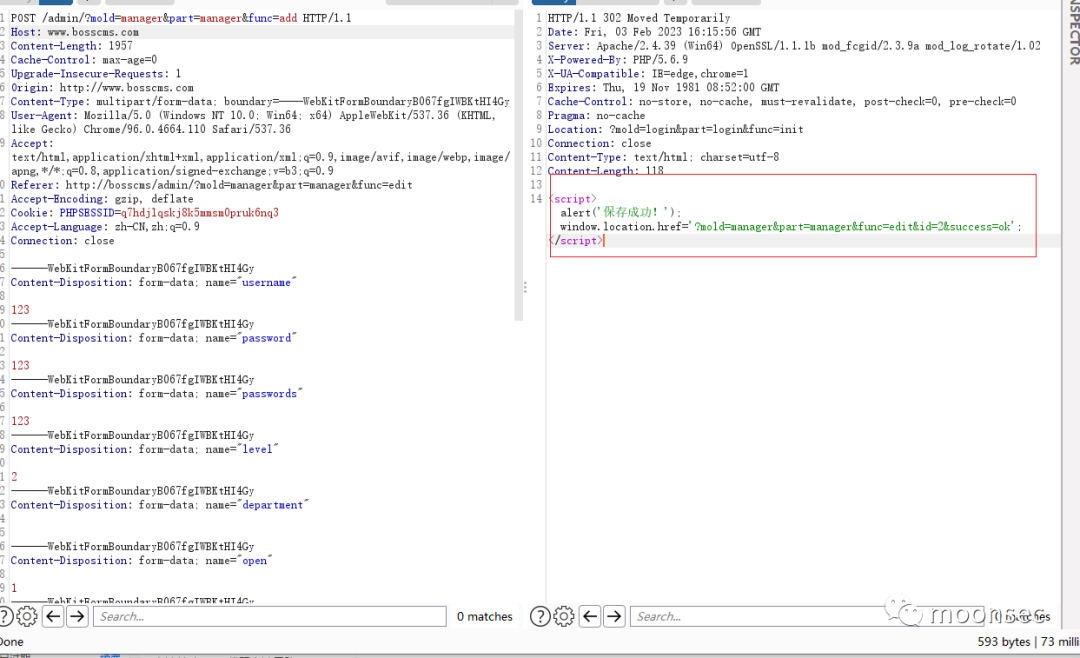Click the Accept-Language header
Viewport: 1080px width, 658px height.
(x=105, y=226)
